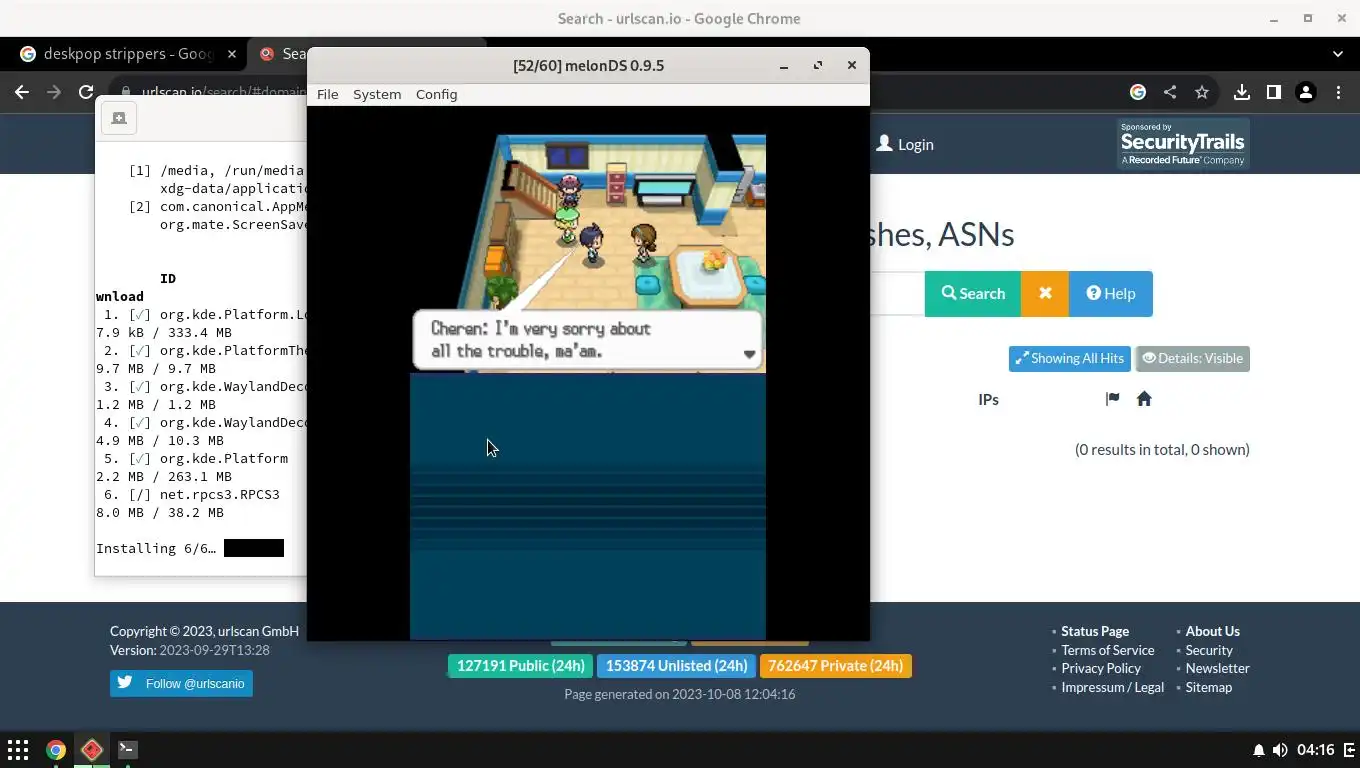Viewport: 1360px width, 768px height.
Task: Maximize the melonDS window
Action: tap(817, 65)
